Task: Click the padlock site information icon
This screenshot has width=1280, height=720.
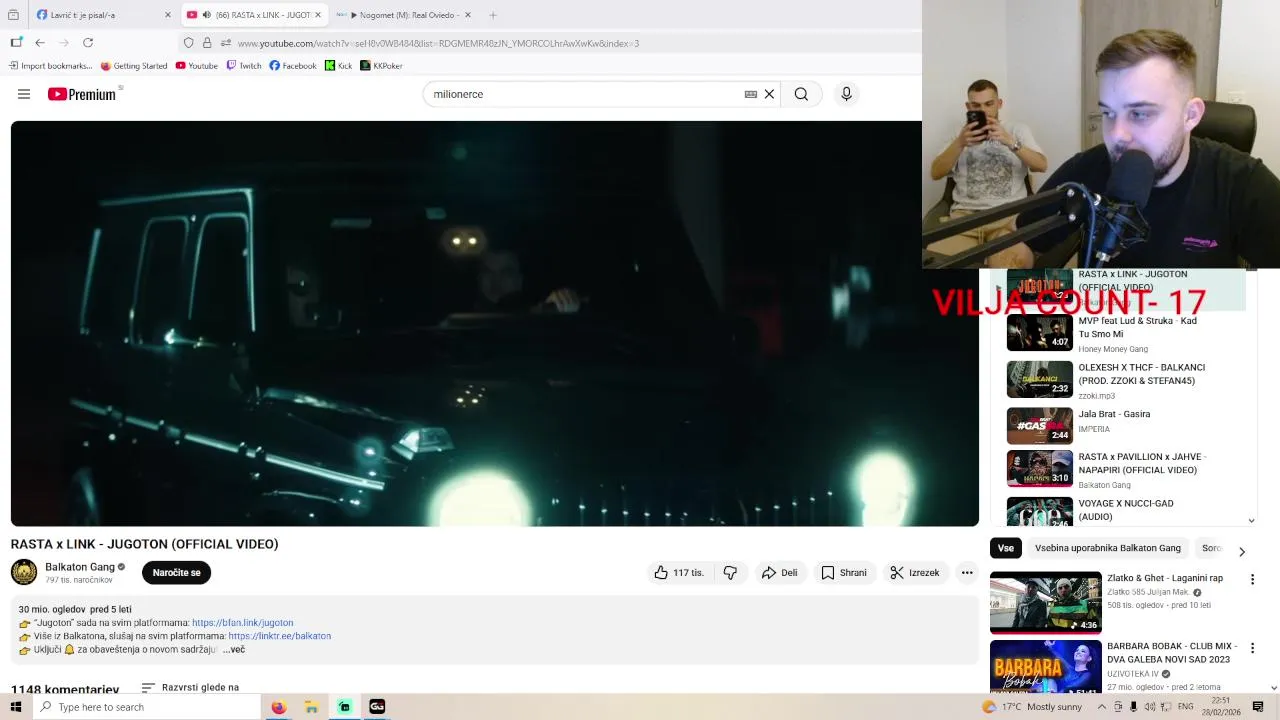Action: click(207, 43)
